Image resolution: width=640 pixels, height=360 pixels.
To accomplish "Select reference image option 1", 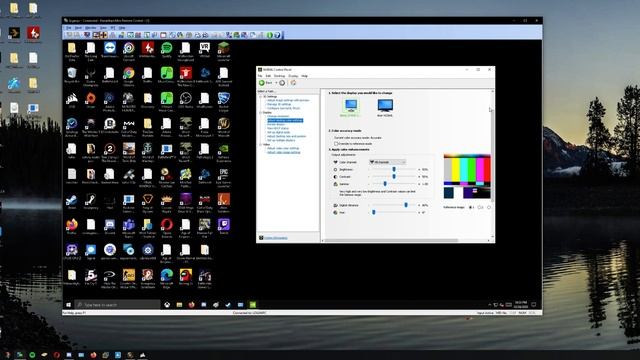I will 470,207.
